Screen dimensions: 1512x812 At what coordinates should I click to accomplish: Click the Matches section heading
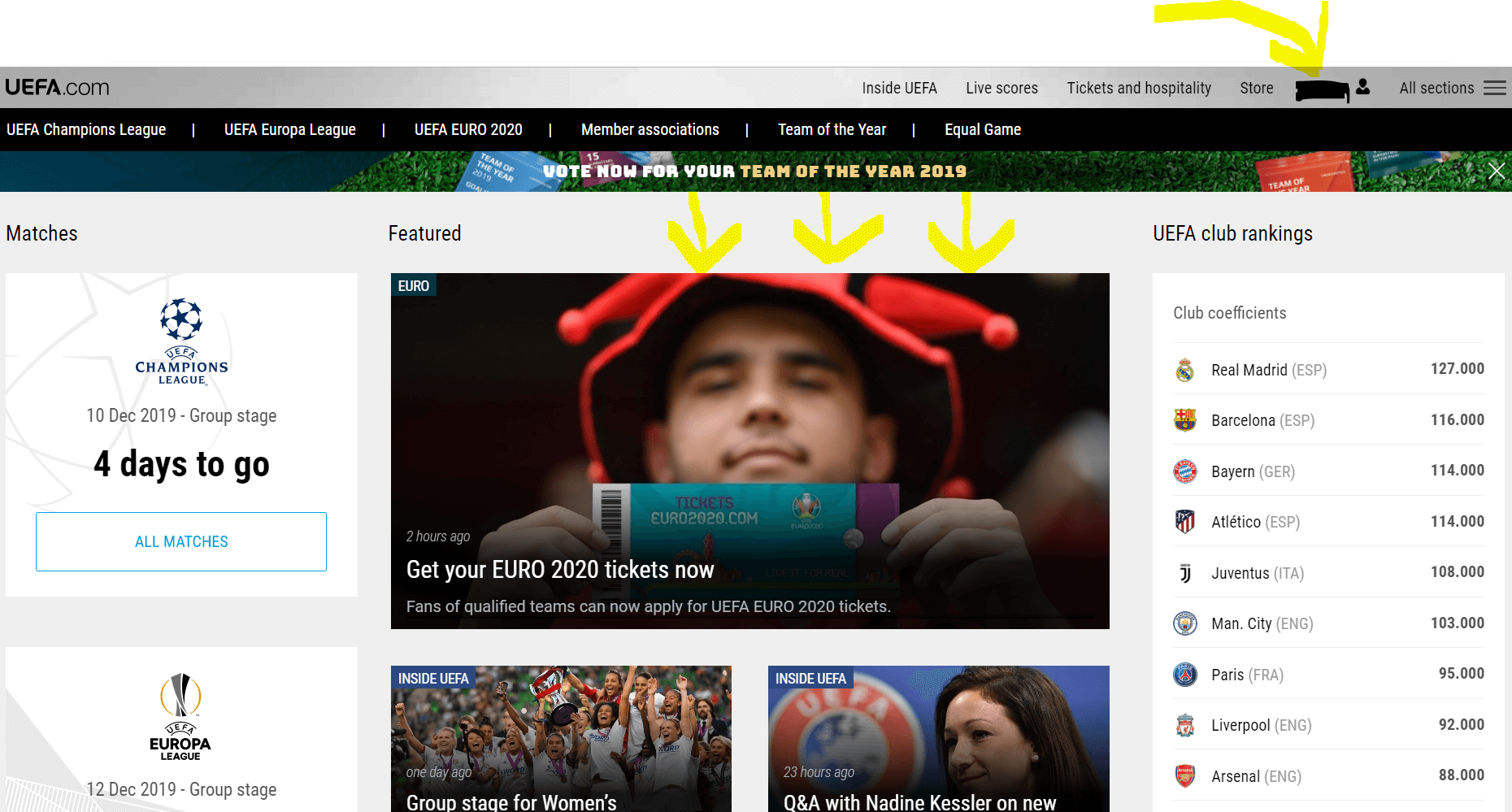(41, 233)
